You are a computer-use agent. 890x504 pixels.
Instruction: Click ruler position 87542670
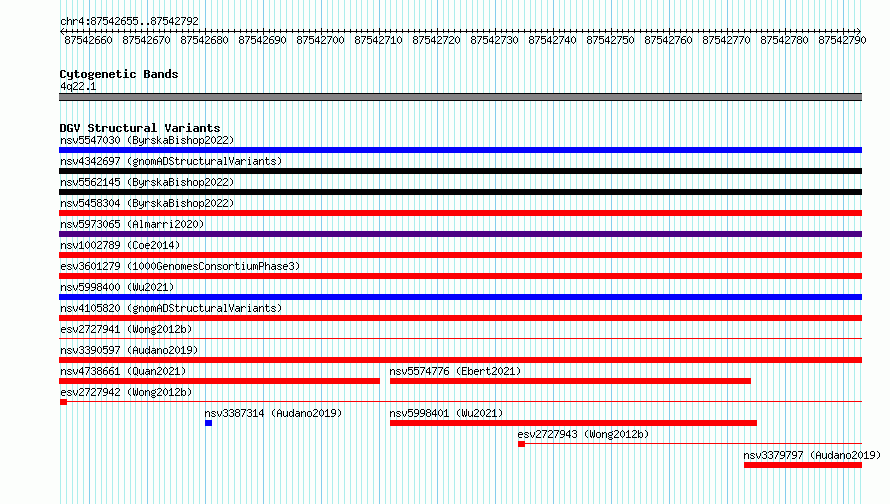tap(146, 40)
